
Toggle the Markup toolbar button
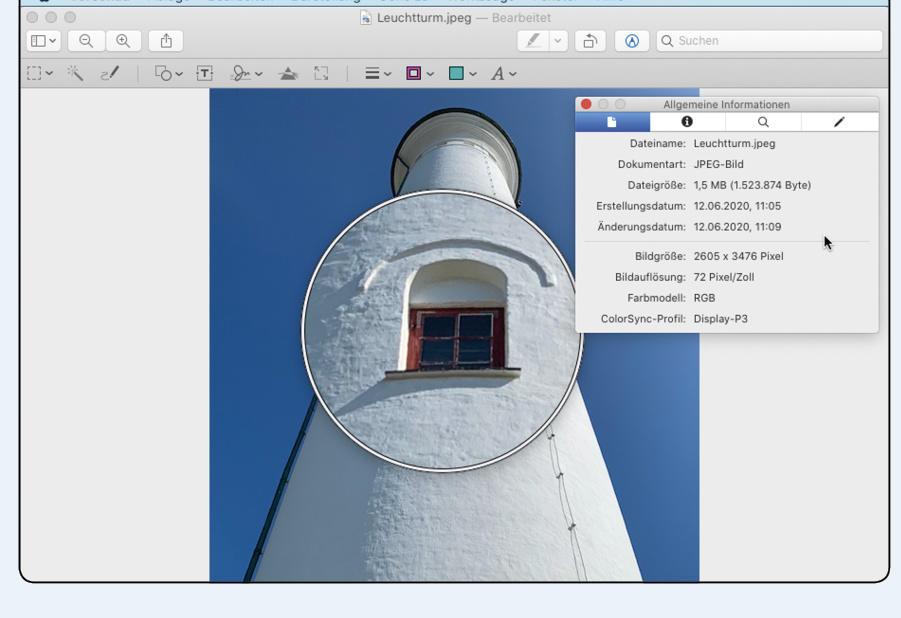point(632,41)
